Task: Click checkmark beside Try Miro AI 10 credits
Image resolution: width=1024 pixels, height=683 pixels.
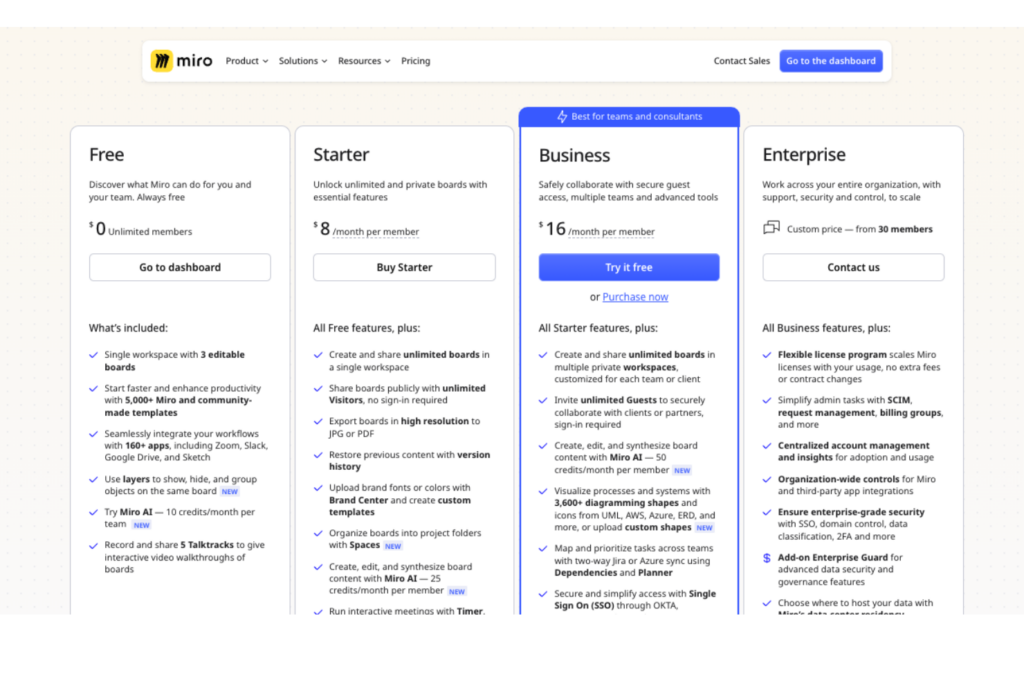Action: [x=93, y=513]
